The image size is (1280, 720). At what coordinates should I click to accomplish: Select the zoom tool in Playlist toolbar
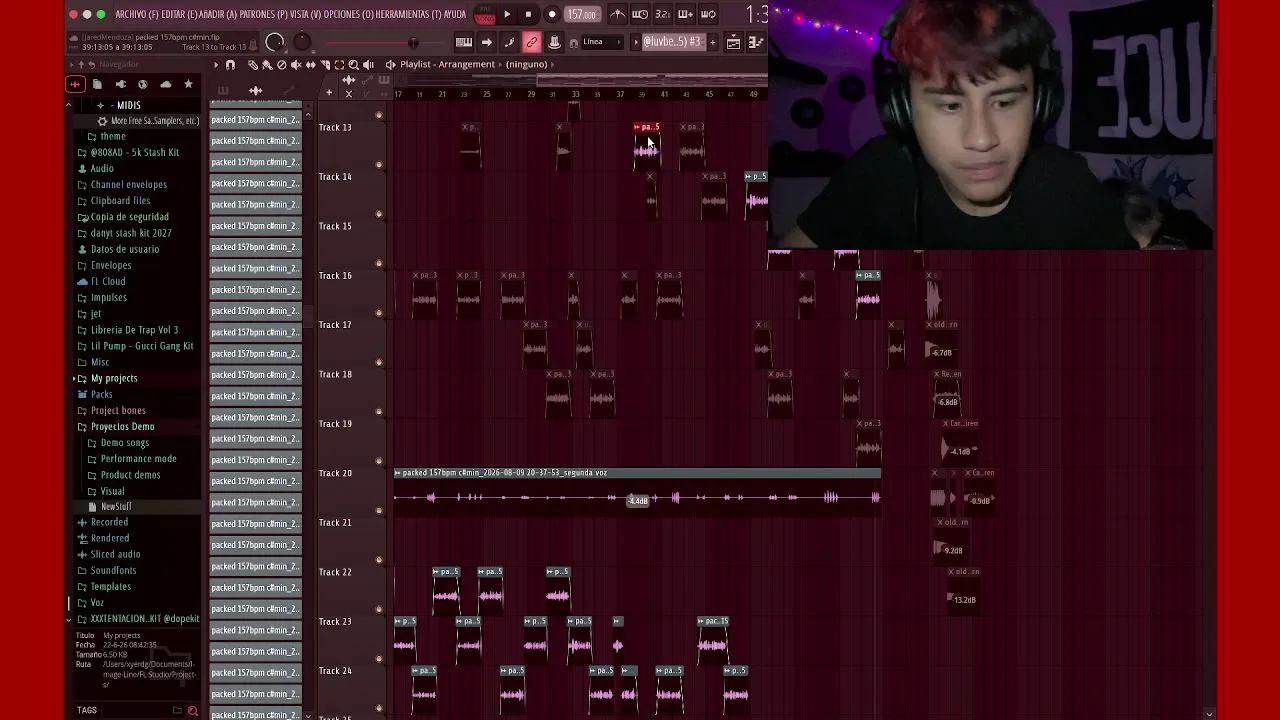pyautogui.click(x=353, y=65)
